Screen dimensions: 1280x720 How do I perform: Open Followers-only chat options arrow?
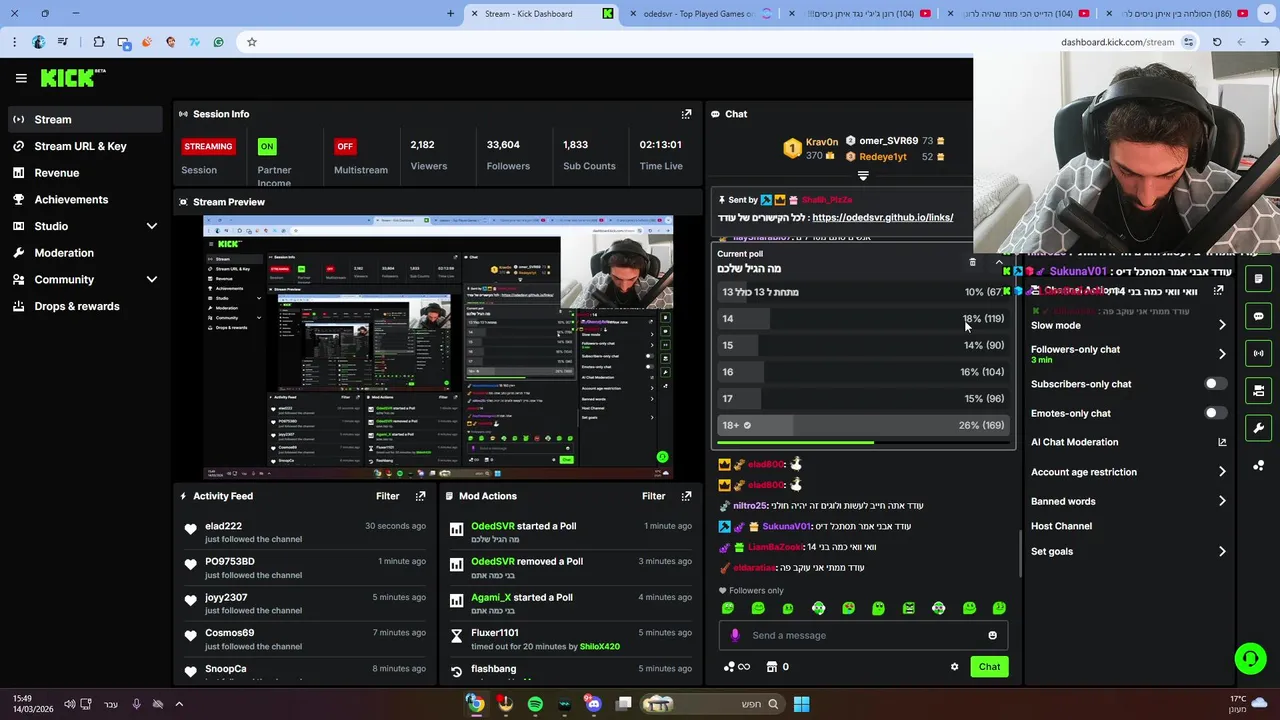[1222, 354]
